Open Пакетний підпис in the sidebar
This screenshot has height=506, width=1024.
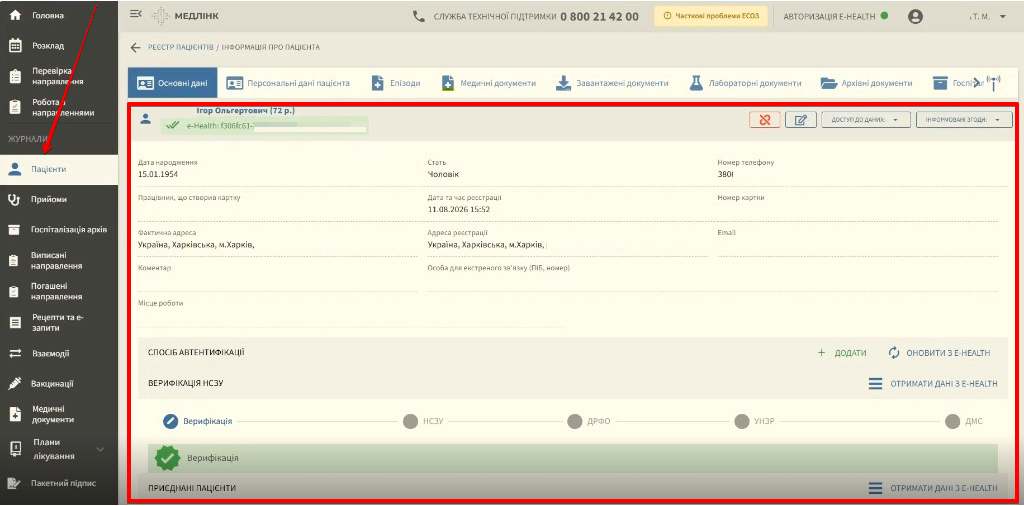[59, 483]
